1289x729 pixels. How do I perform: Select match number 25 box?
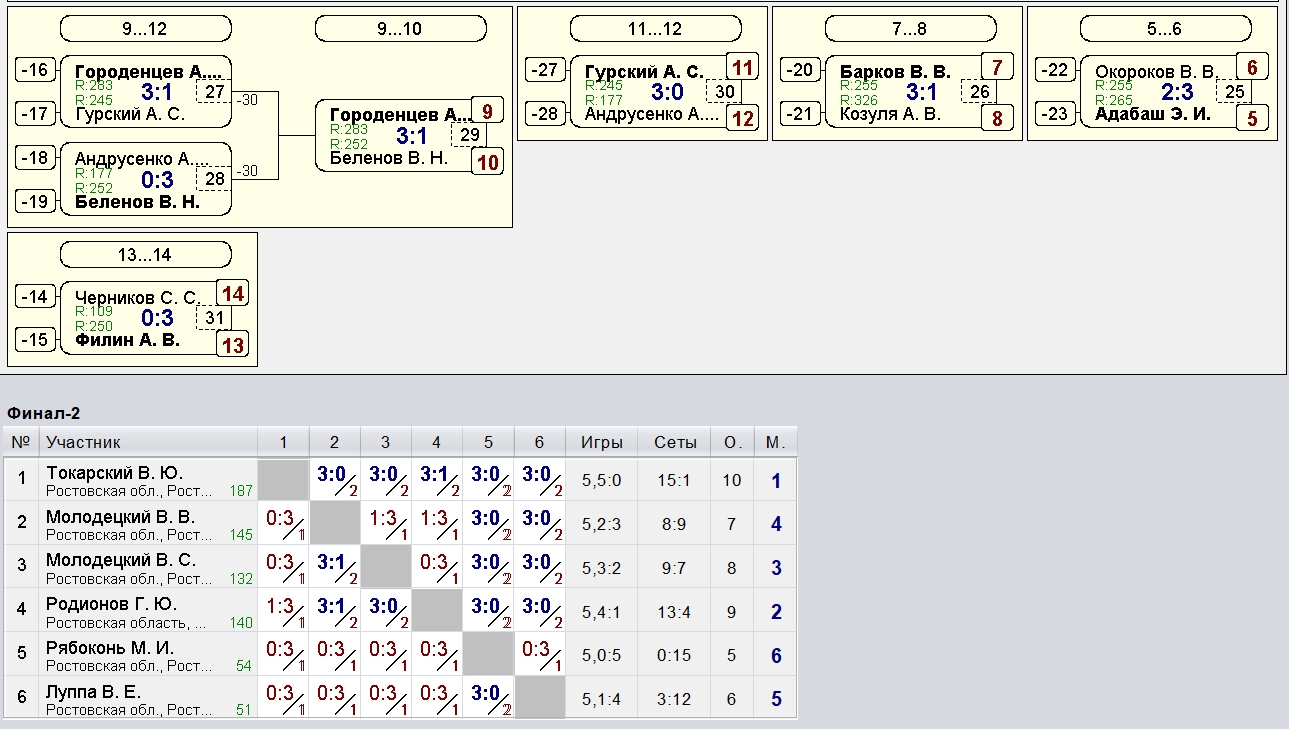(1234, 92)
